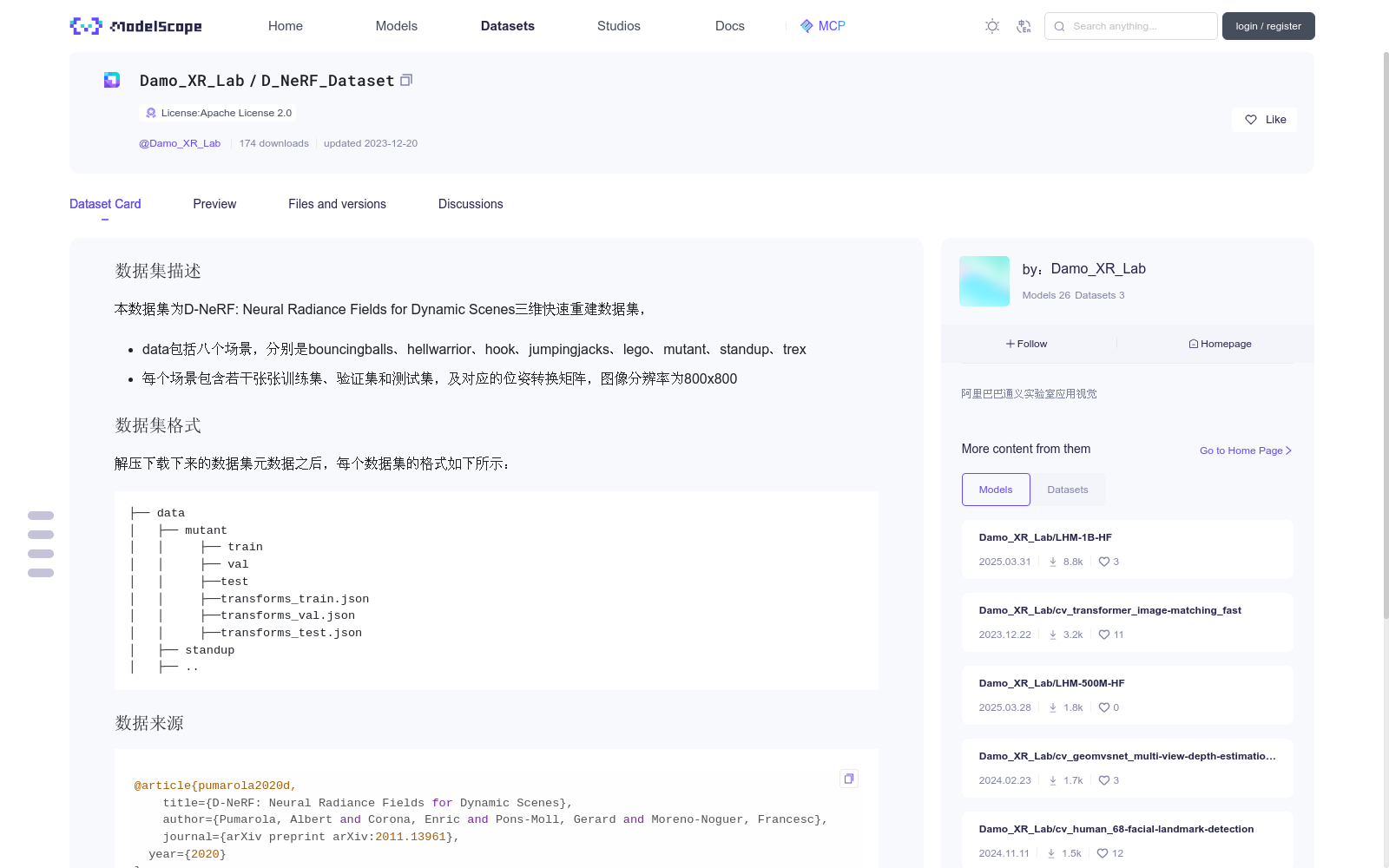Click the Damo_XR_Lab gradient avatar thumbnail
This screenshot has height=868, width=1389.
[x=984, y=281]
